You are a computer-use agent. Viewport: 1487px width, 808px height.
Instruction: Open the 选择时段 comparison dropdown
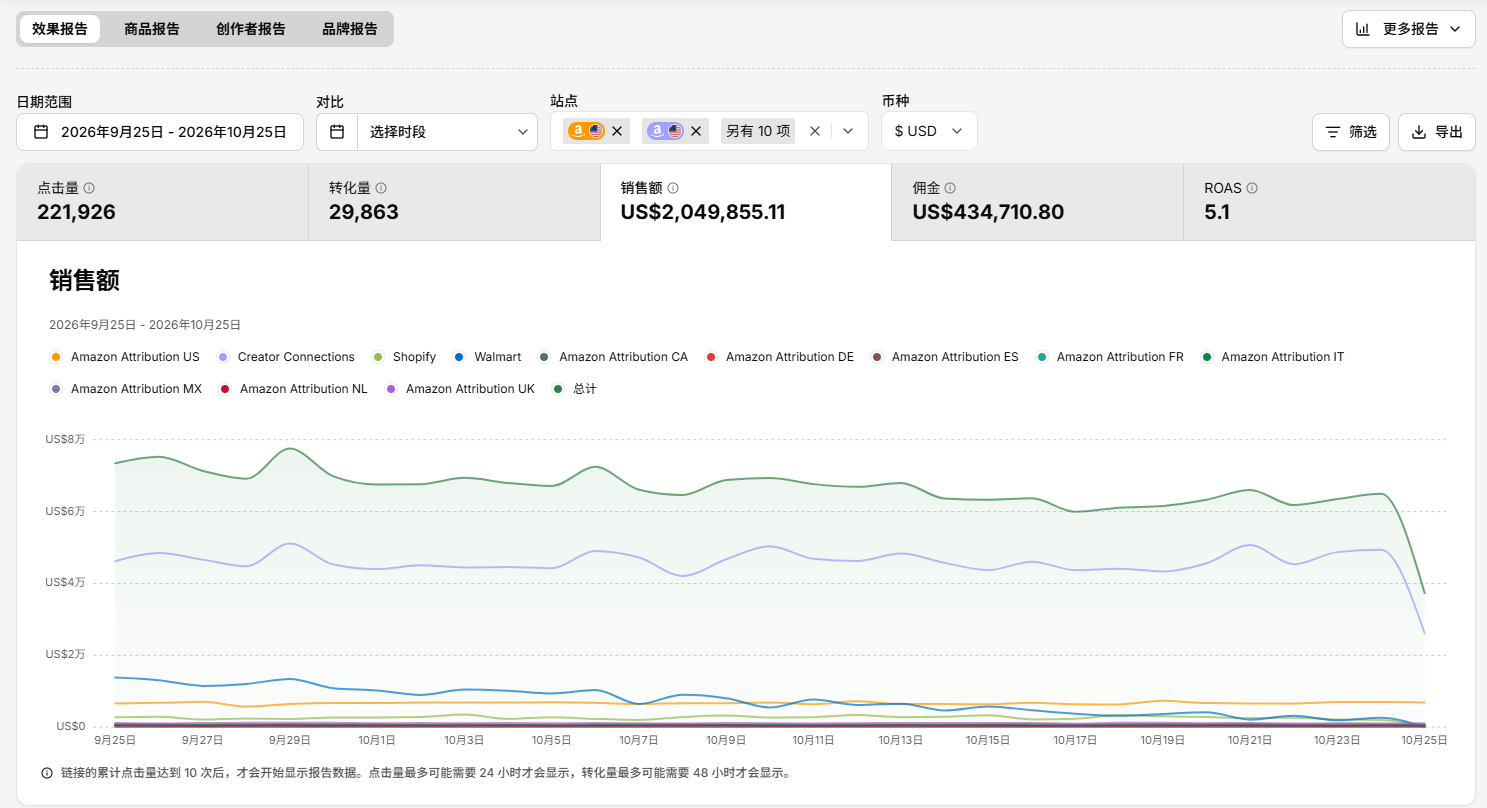point(448,132)
